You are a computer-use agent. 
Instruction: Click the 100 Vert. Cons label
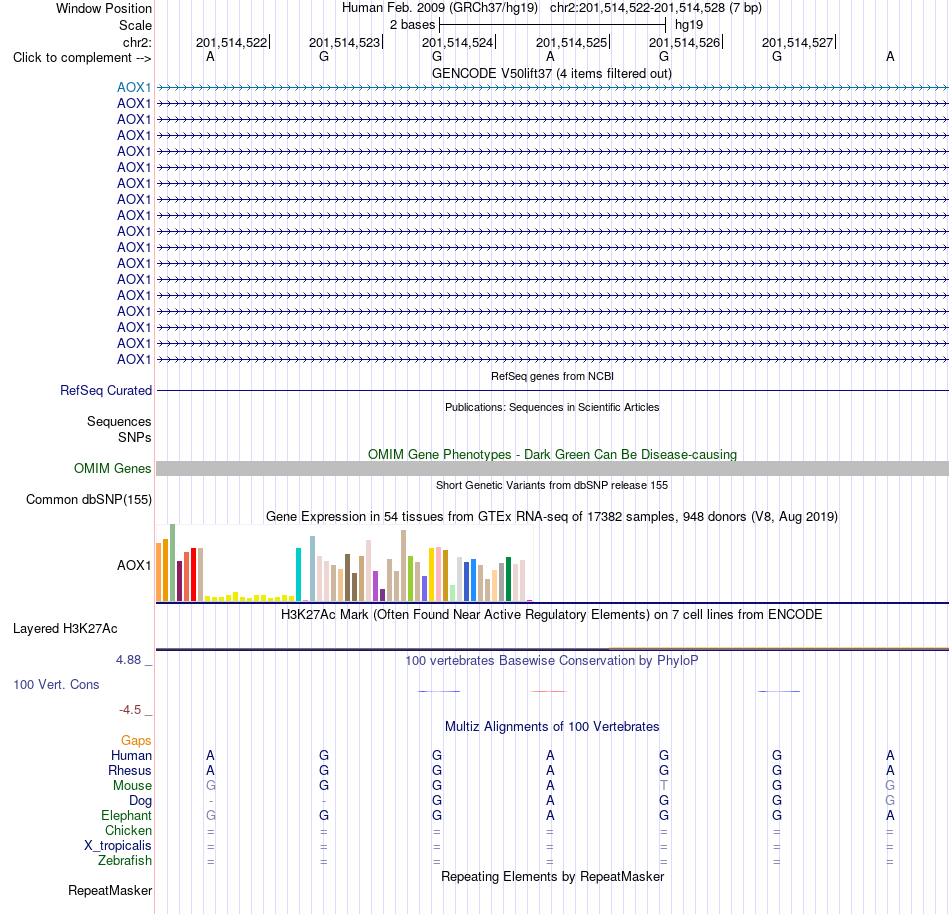coord(56,684)
